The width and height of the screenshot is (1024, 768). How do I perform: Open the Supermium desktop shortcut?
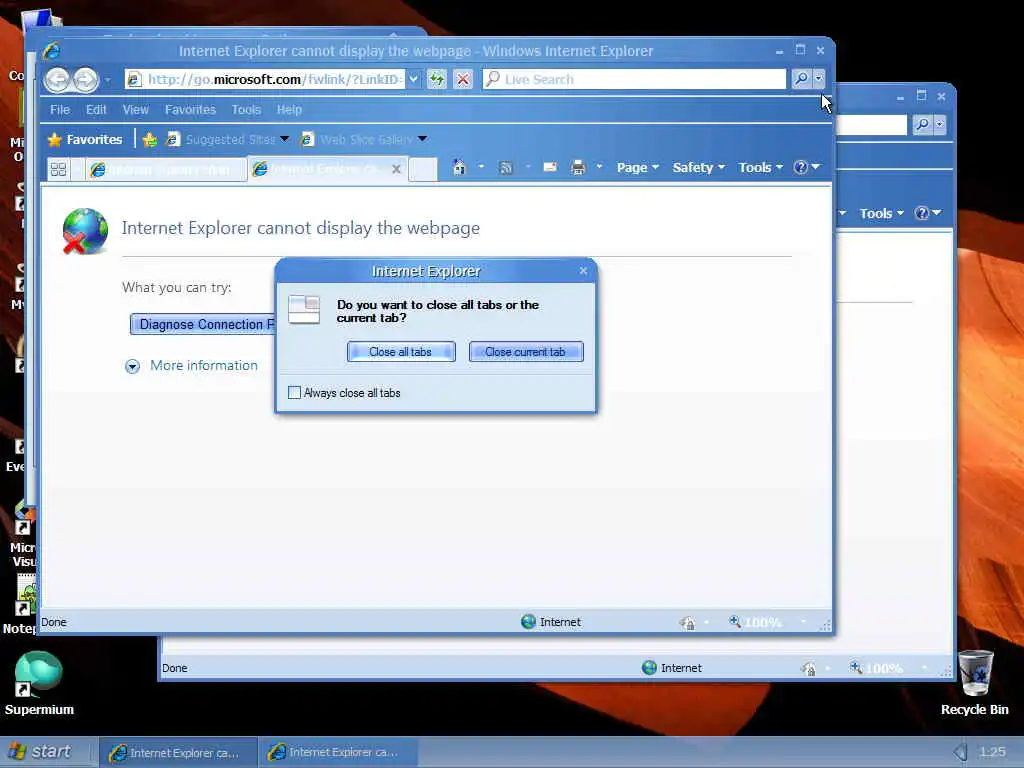coord(39,683)
